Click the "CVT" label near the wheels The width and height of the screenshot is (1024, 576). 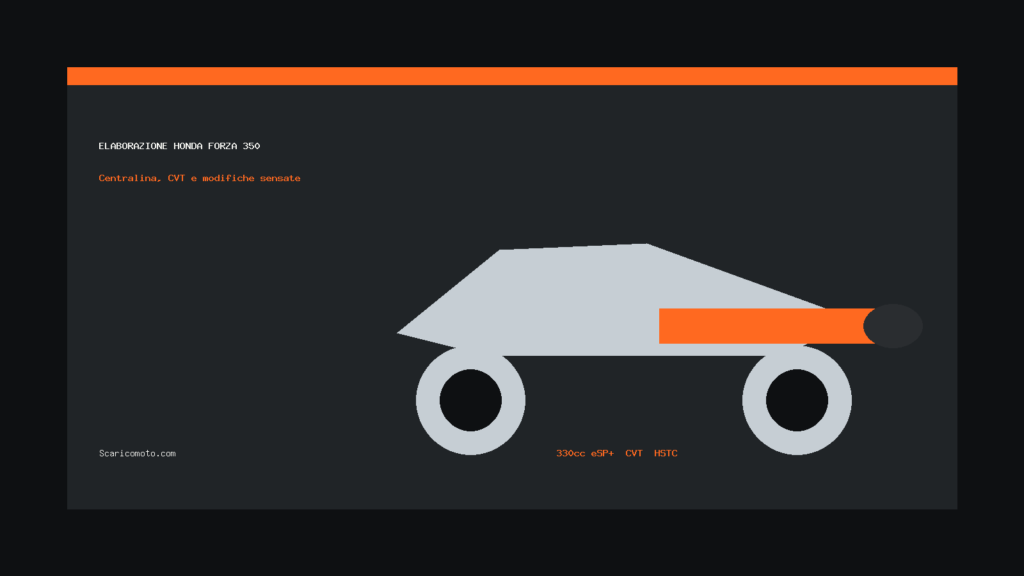point(633,453)
